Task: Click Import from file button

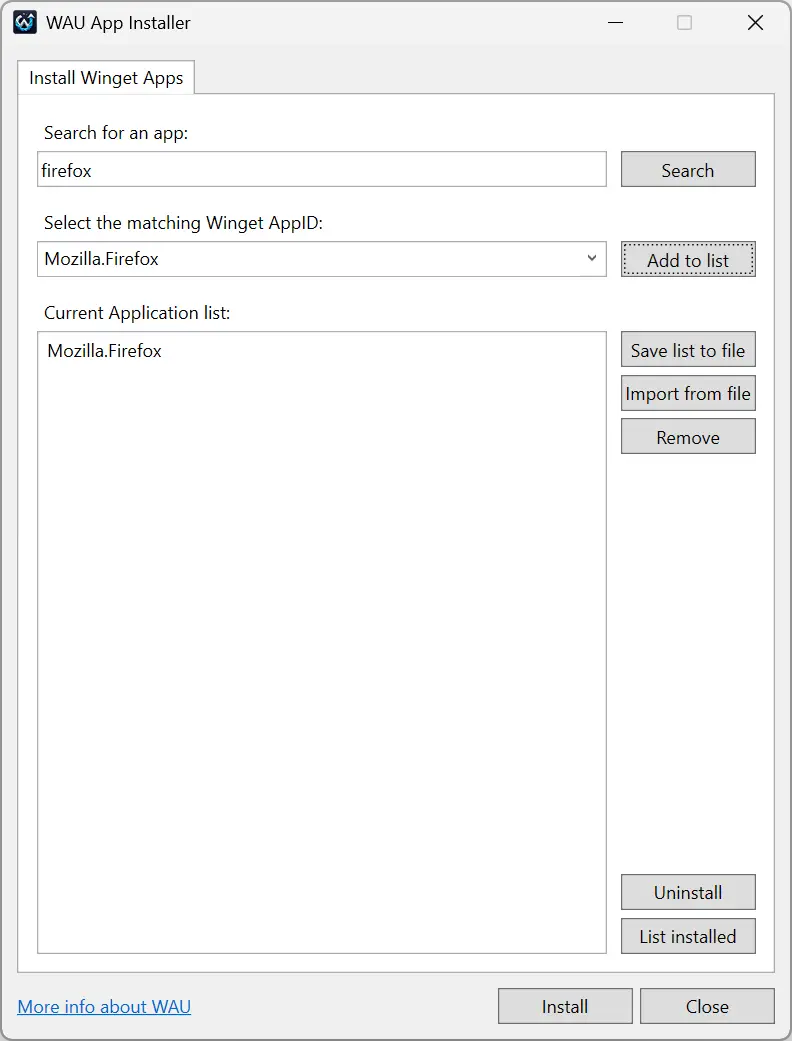Action: pyautogui.click(x=688, y=393)
